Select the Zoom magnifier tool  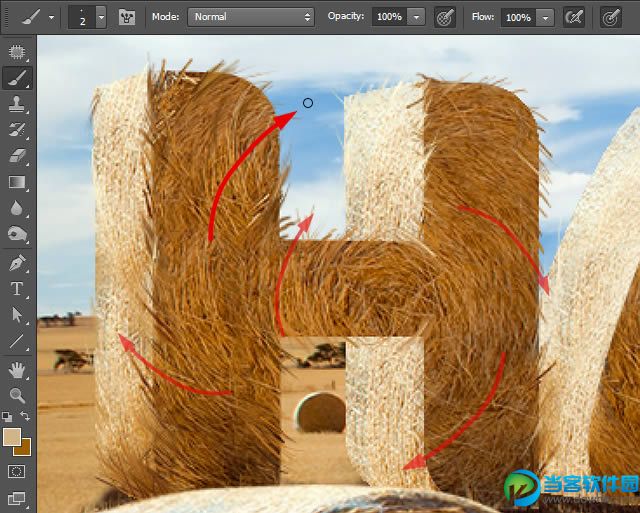(17, 395)
